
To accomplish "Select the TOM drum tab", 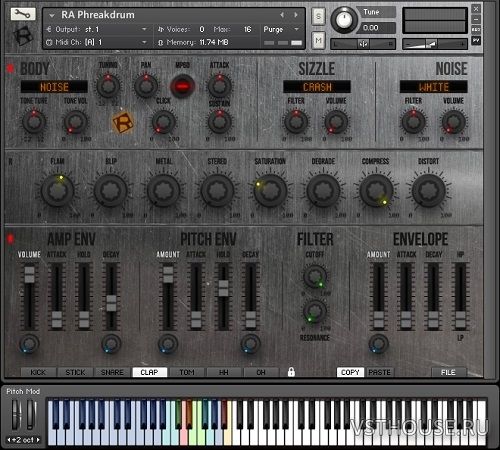I will click(x=187, y=372).
